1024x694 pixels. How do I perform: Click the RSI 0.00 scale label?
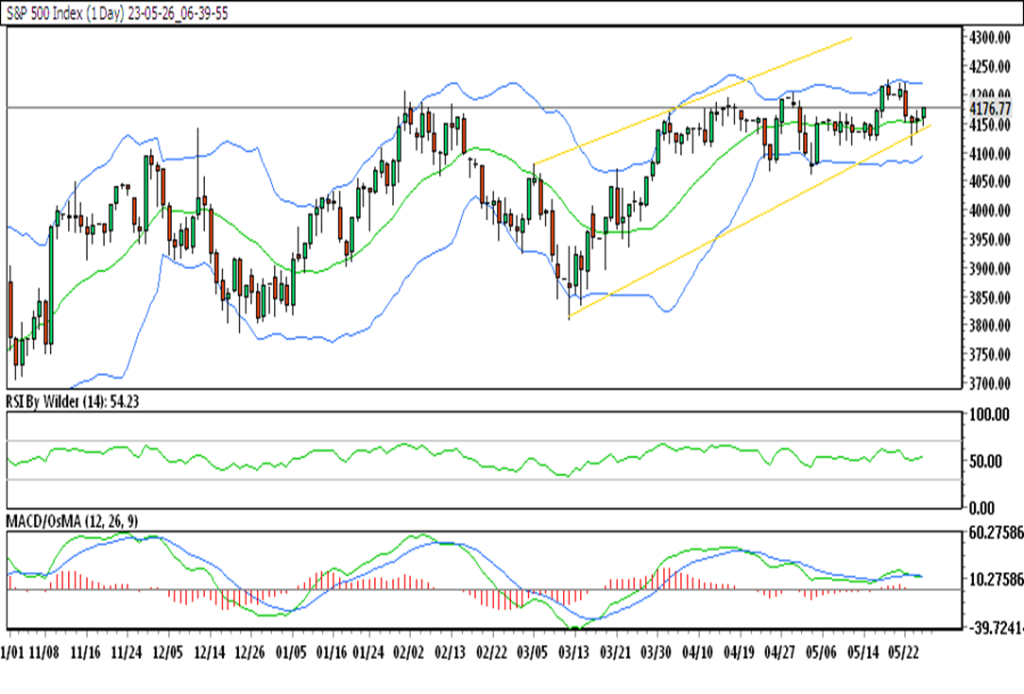click(x=982, y=507)
